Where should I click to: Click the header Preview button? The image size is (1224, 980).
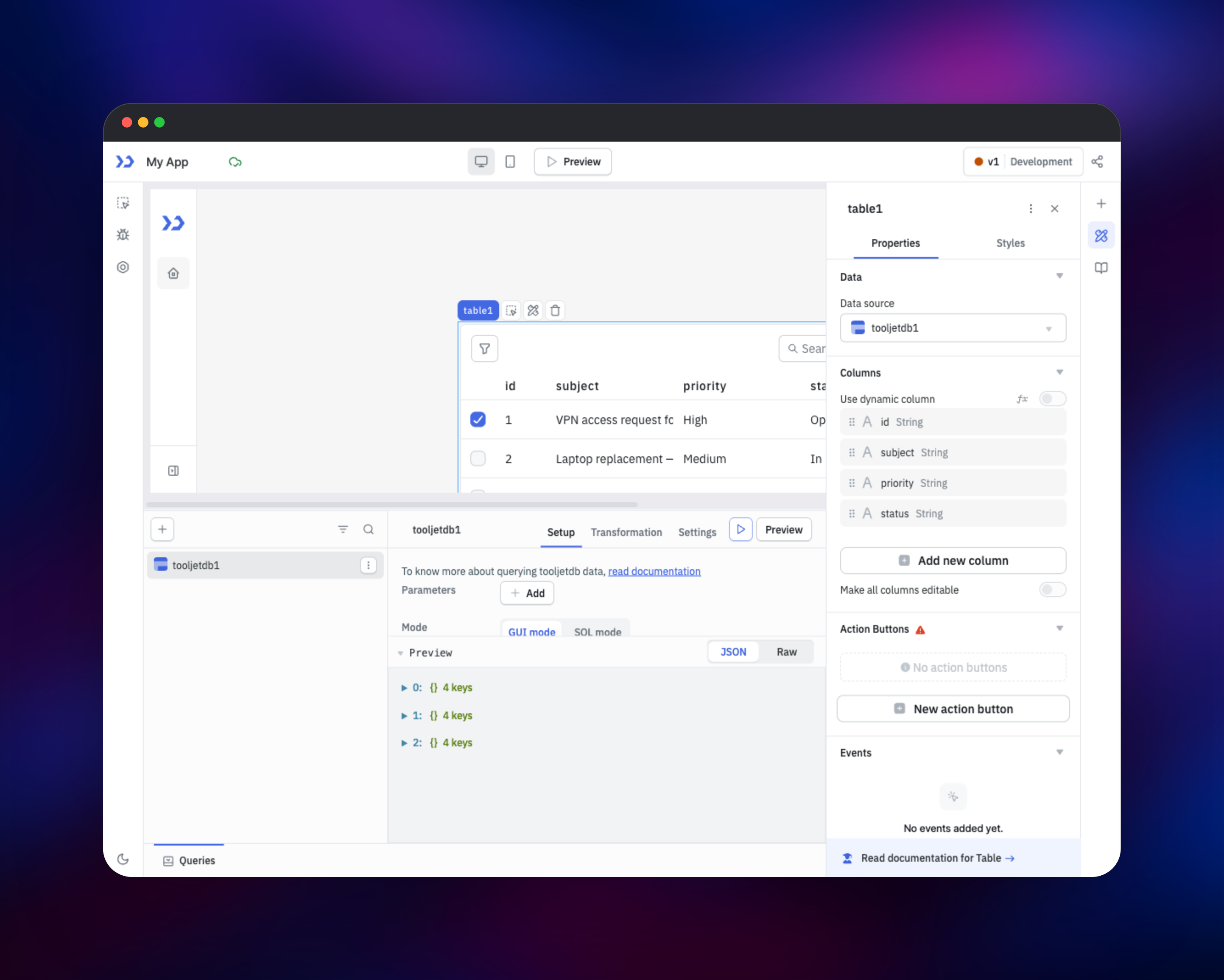click(572, 162)
